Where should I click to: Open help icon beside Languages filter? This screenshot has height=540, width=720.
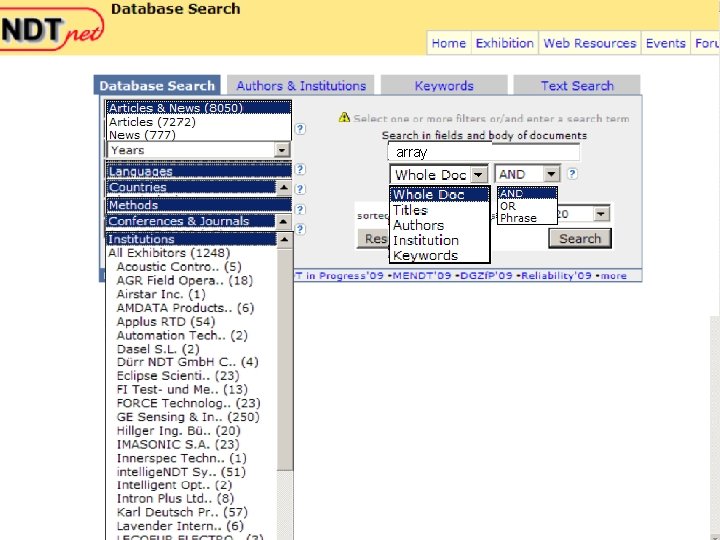pos(300,169)
